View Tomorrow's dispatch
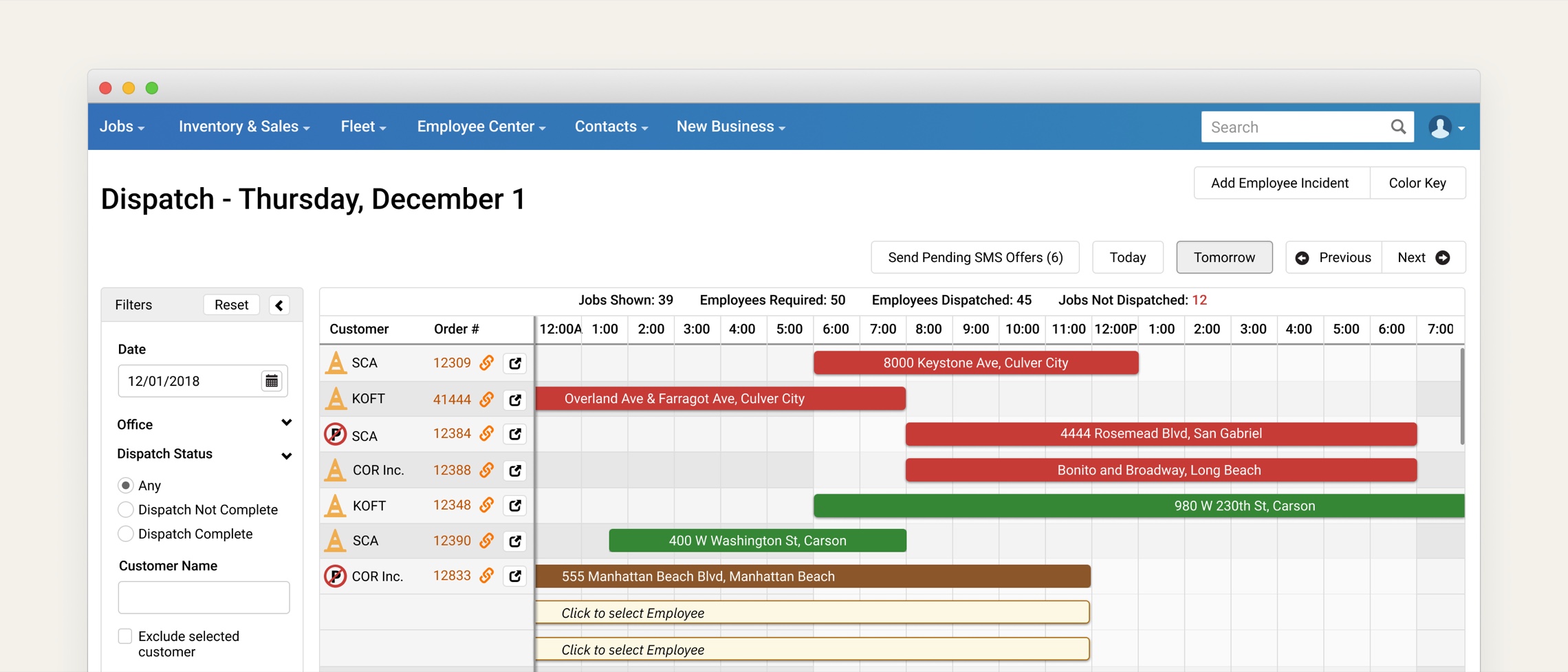Screen dimensions: 1568x672 1224,257
